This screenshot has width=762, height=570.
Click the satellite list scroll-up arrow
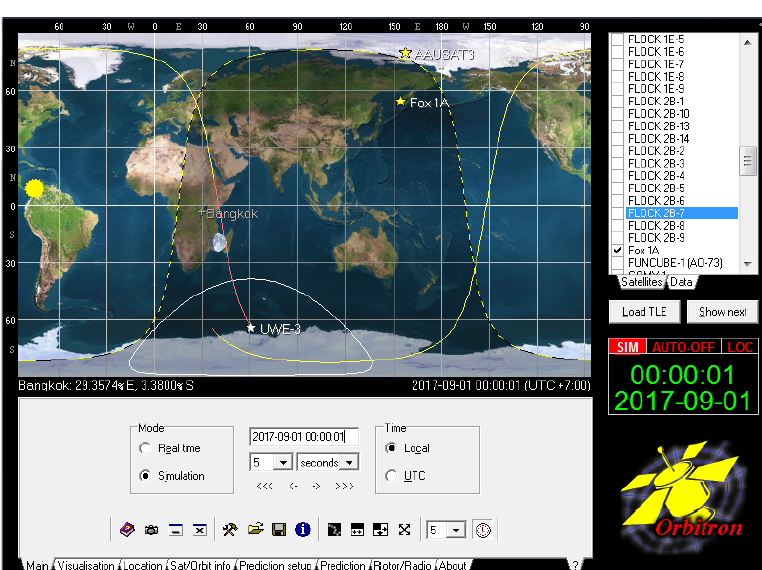click(x=747, y=42)
